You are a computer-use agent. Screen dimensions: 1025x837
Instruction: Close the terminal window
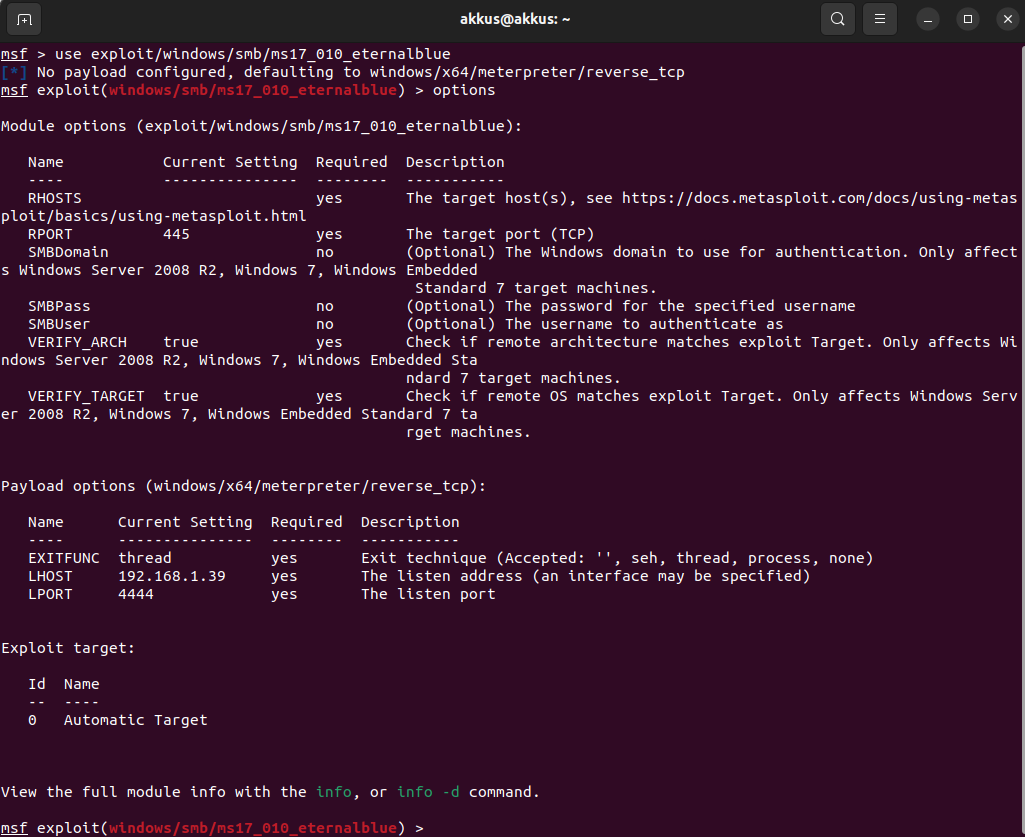pyautogui.click(x=1003, y=19)
